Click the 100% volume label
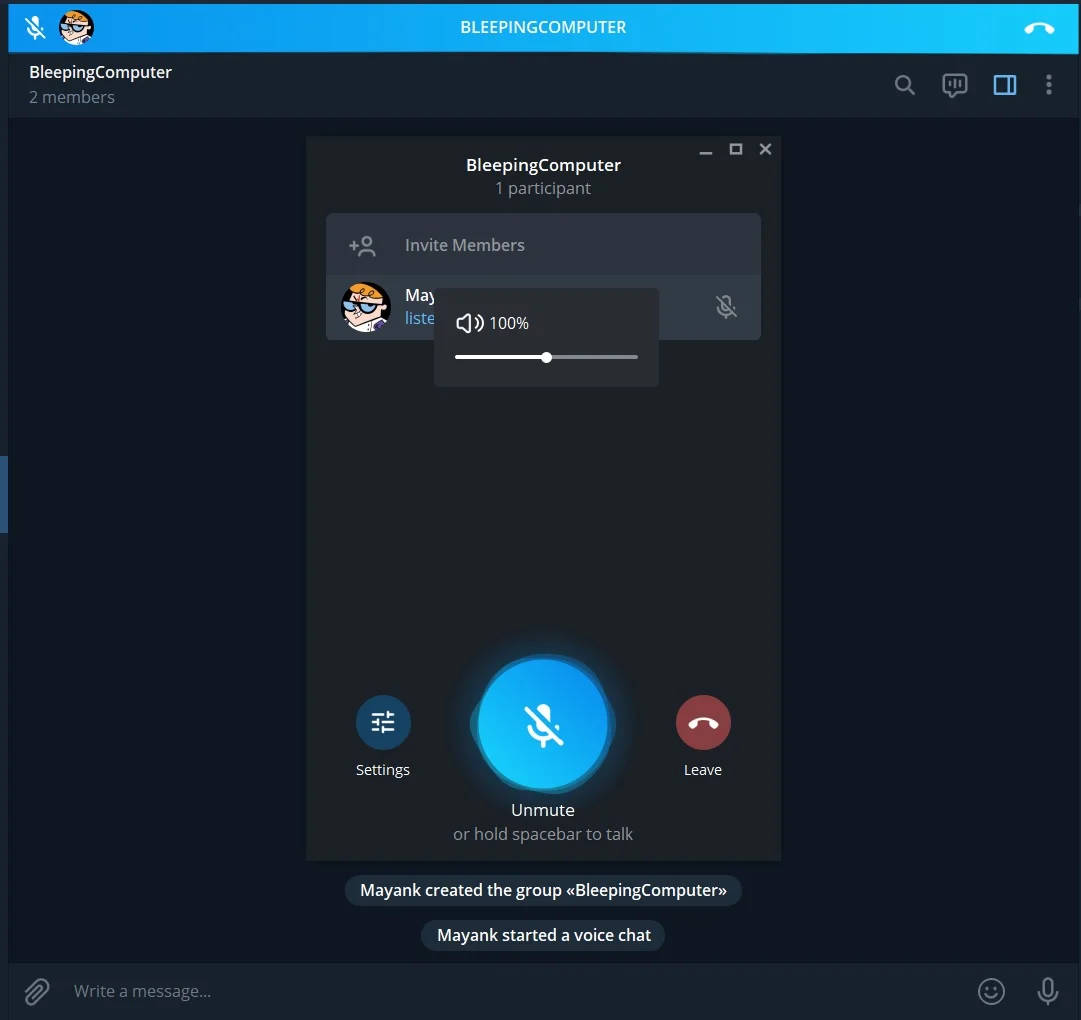 click(x=509, y=323)
